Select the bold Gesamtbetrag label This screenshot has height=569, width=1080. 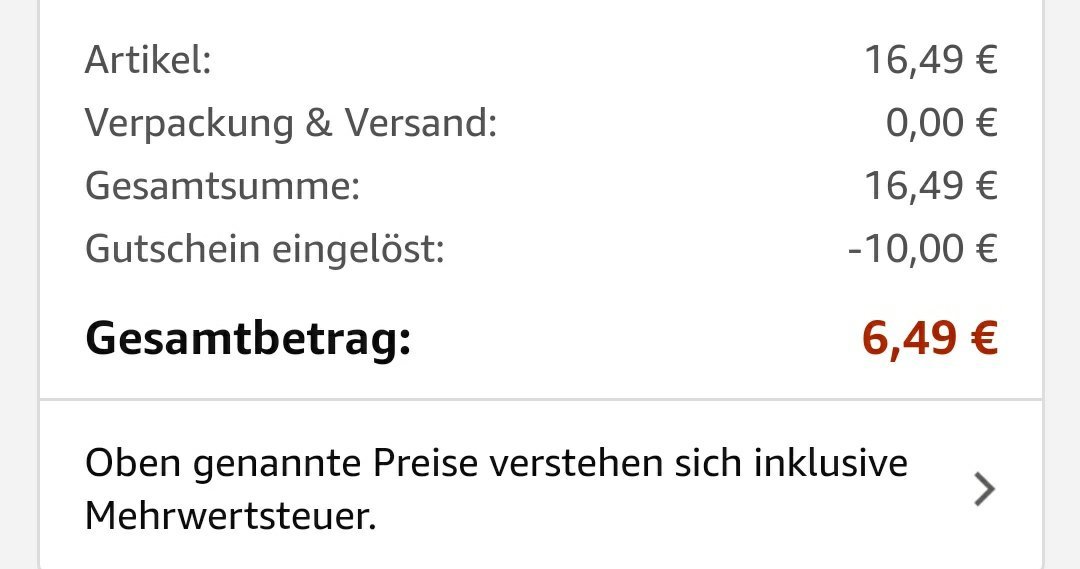pos(248,339)
